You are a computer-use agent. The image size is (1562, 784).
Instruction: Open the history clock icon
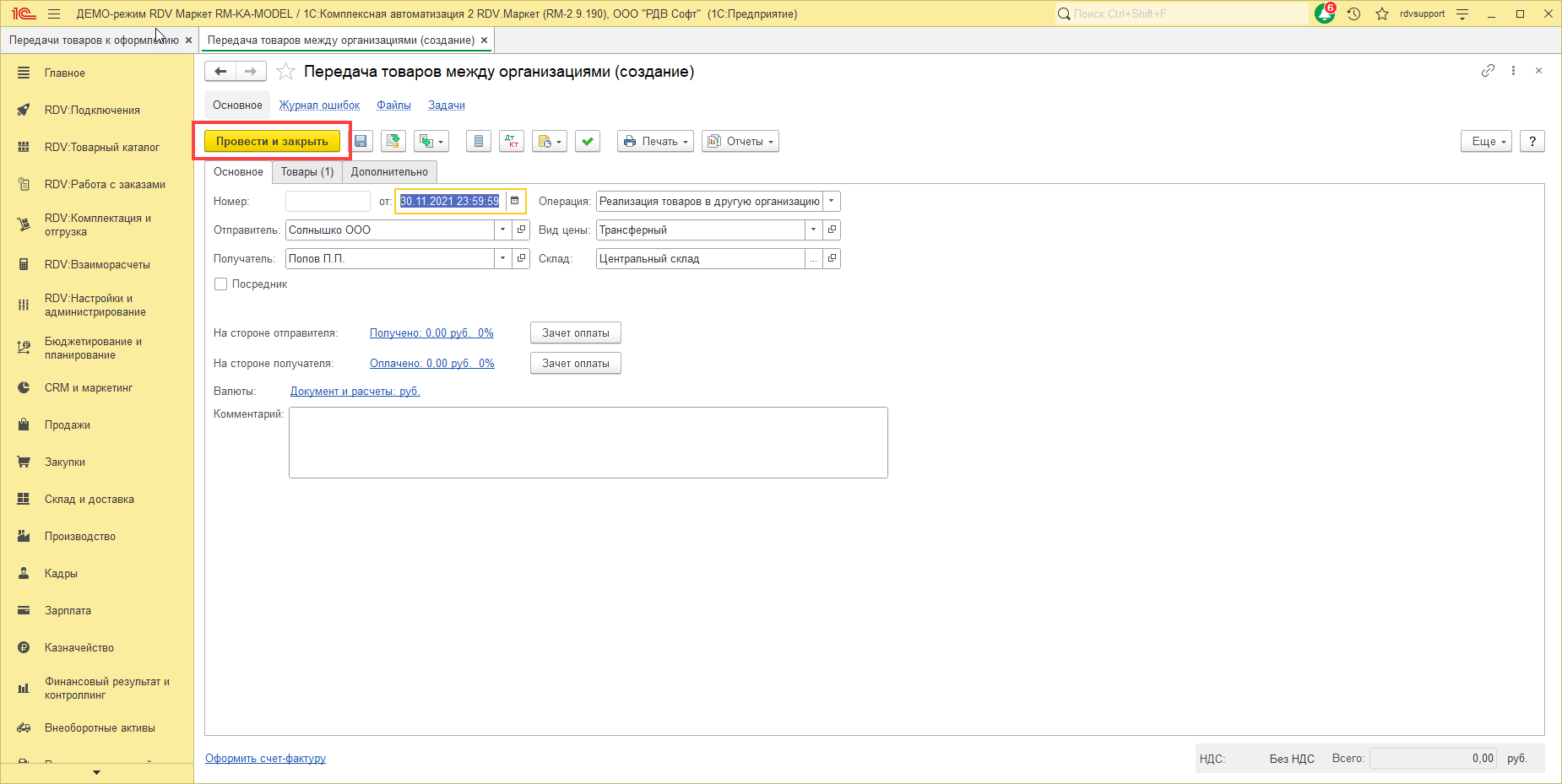[1353, 14]
